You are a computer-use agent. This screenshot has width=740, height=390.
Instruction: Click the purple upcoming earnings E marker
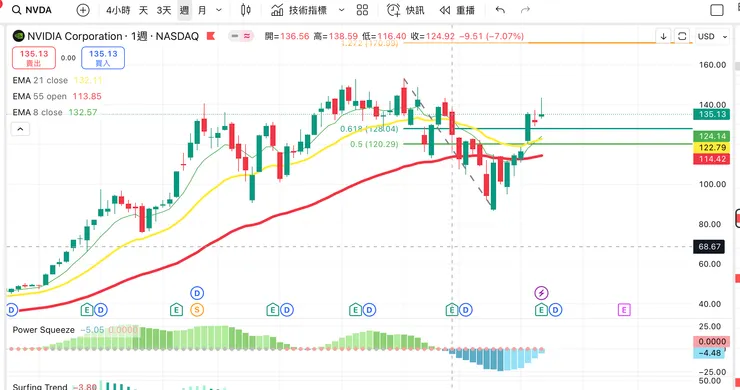click(624, 310)
